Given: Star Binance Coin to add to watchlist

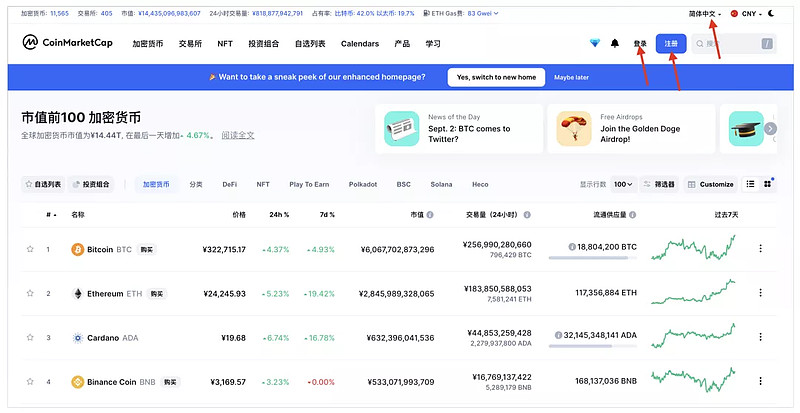Looking at the screenshot, I should click(x=30, y=381).
